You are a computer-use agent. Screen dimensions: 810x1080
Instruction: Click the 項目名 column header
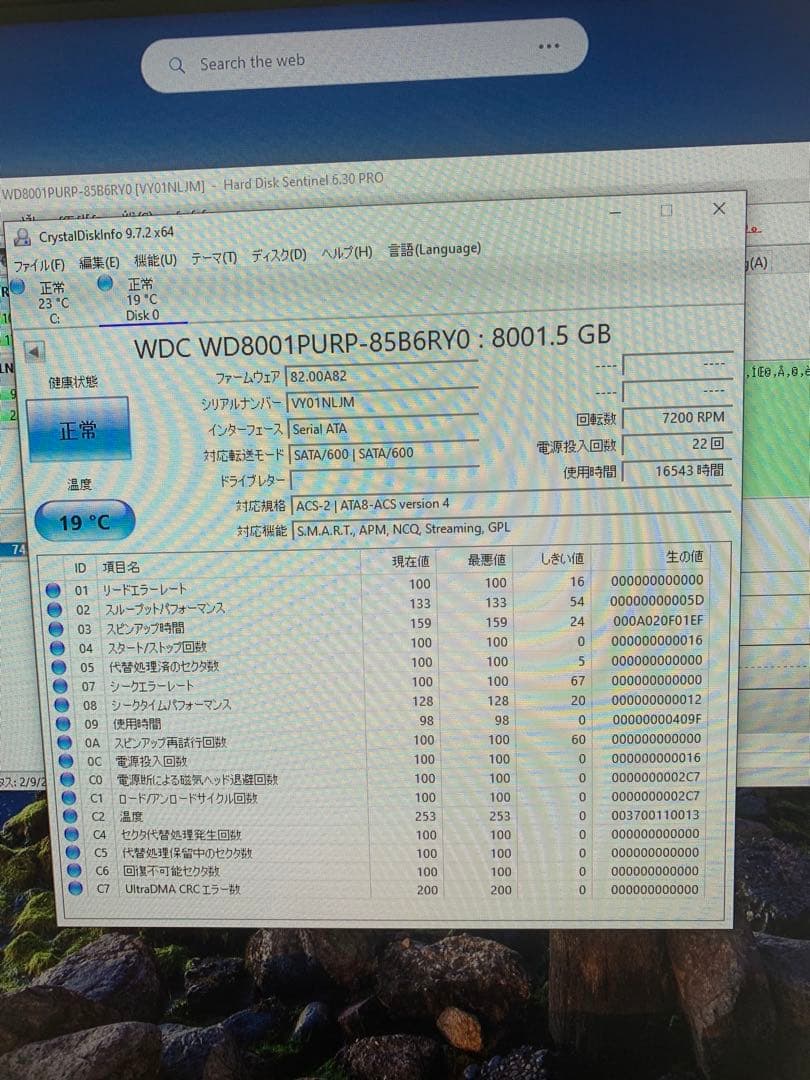click(x=121, y=567)
